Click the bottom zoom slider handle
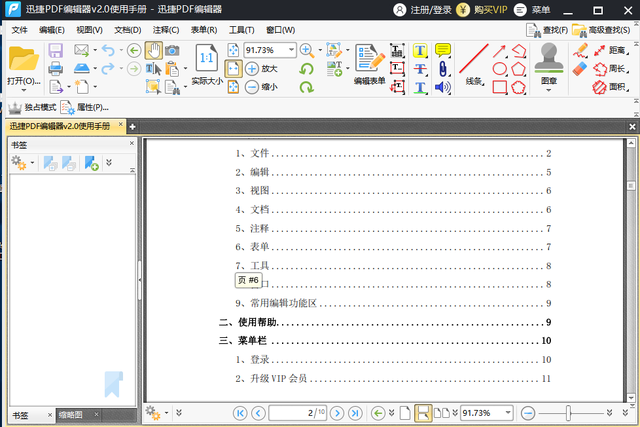This screenshot has width=640, height=427. coord(568,413)
